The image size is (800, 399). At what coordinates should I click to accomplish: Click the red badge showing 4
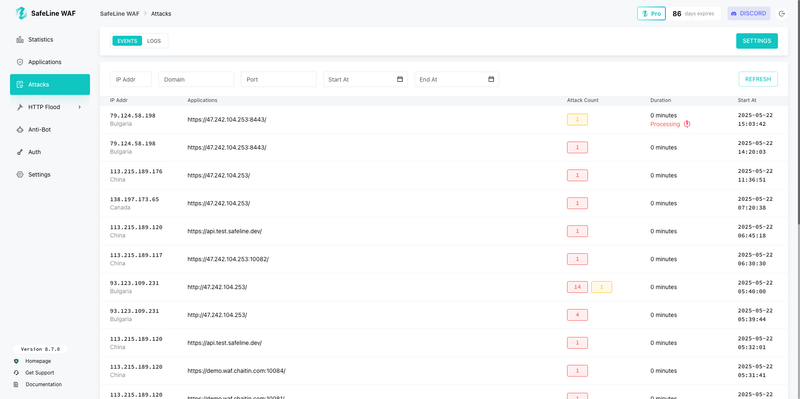(577, 315)
